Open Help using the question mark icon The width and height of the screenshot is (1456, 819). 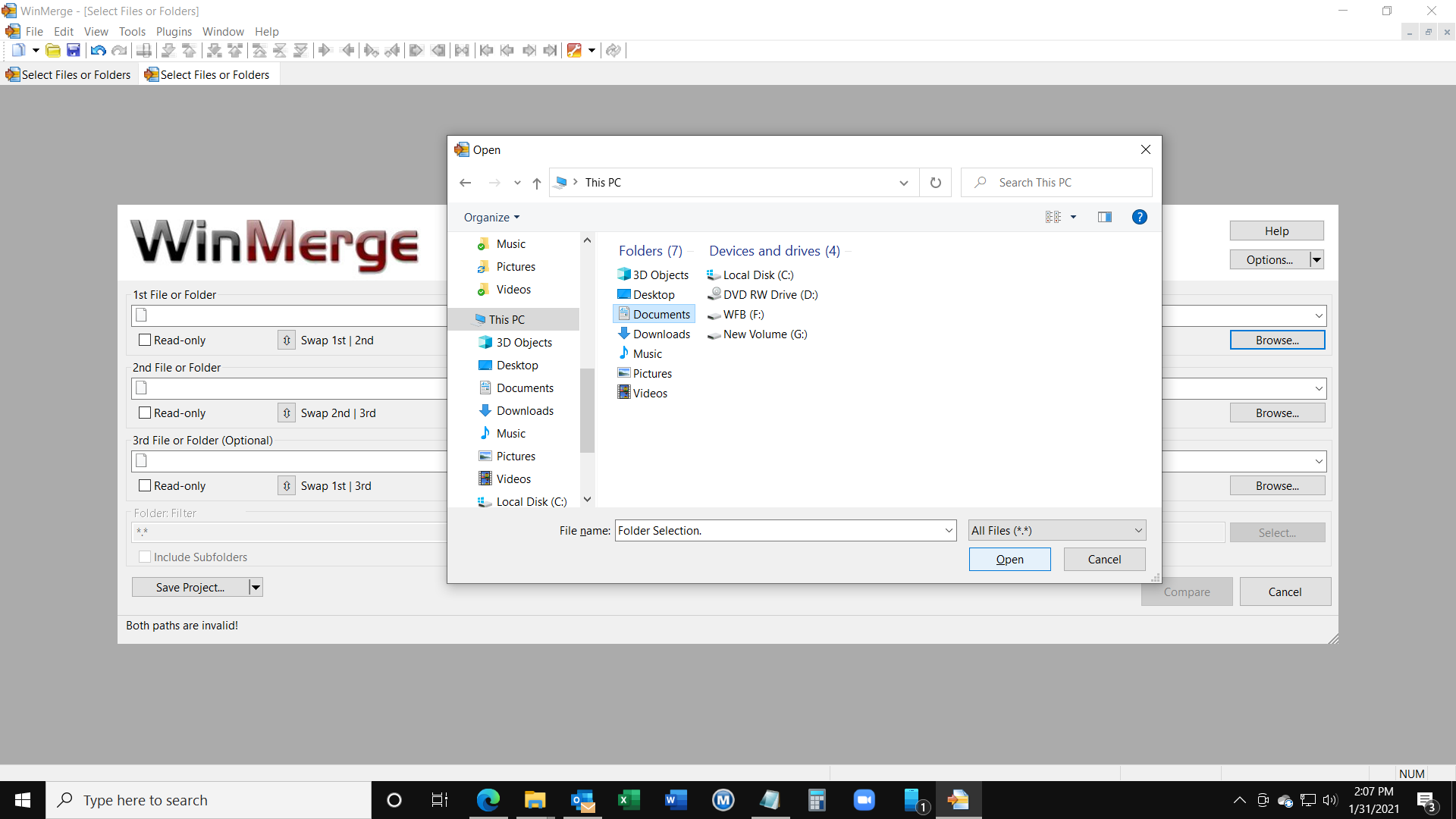[1140, 217]
